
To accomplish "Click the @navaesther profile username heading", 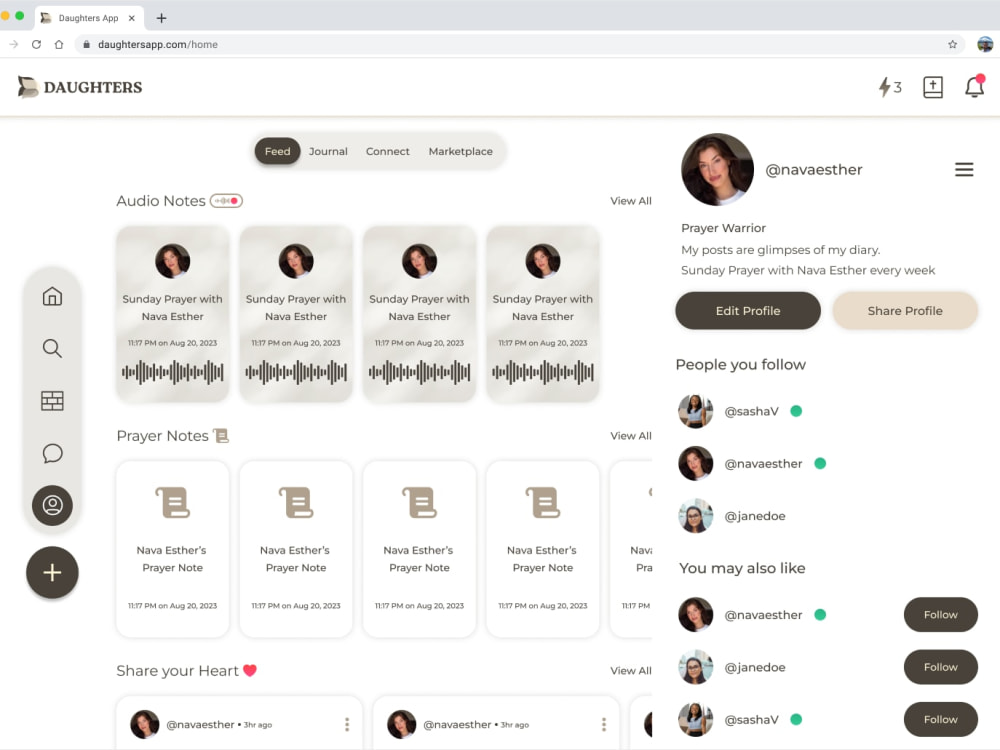I will click(x=814, y=170).
